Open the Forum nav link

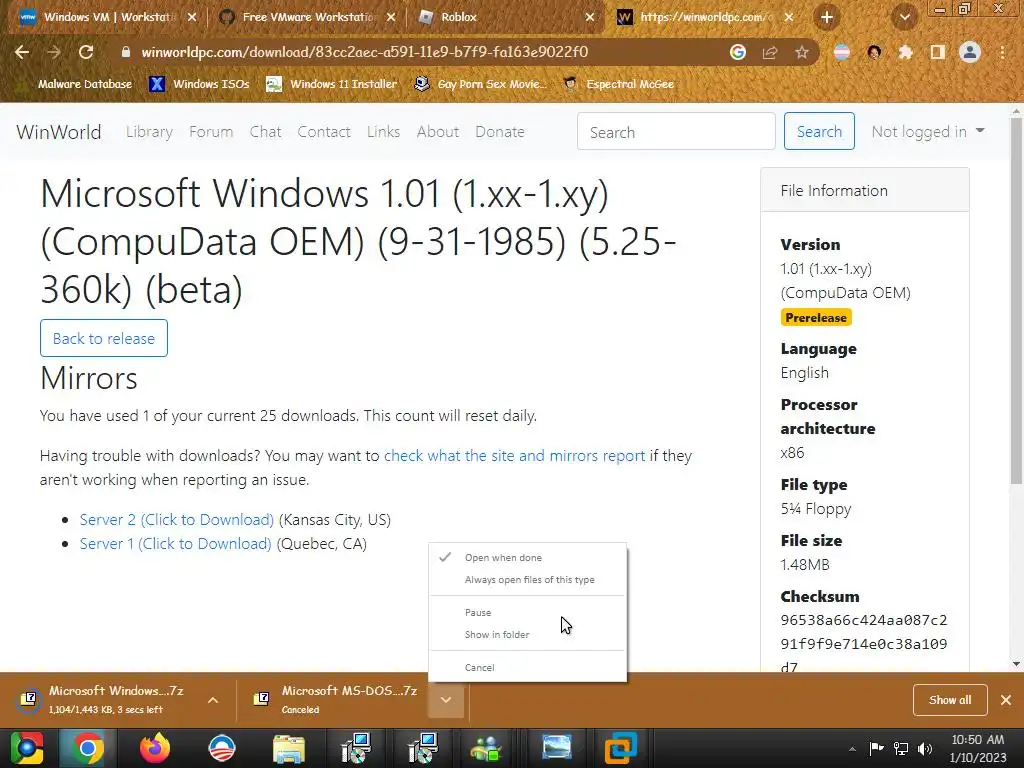211,132
